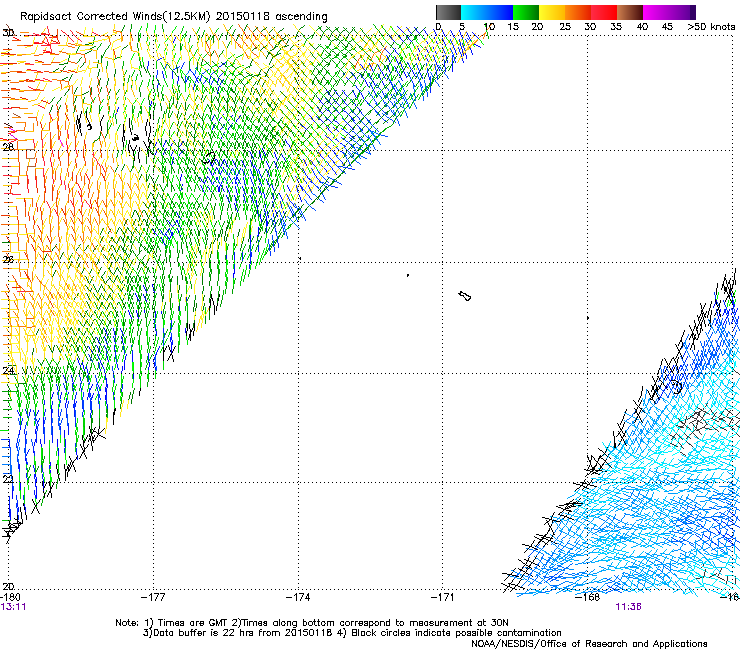Click the yellow 20-25 knots legend swatch
Image resolution: width=740 pixels, height=650 pixels.
552,12
